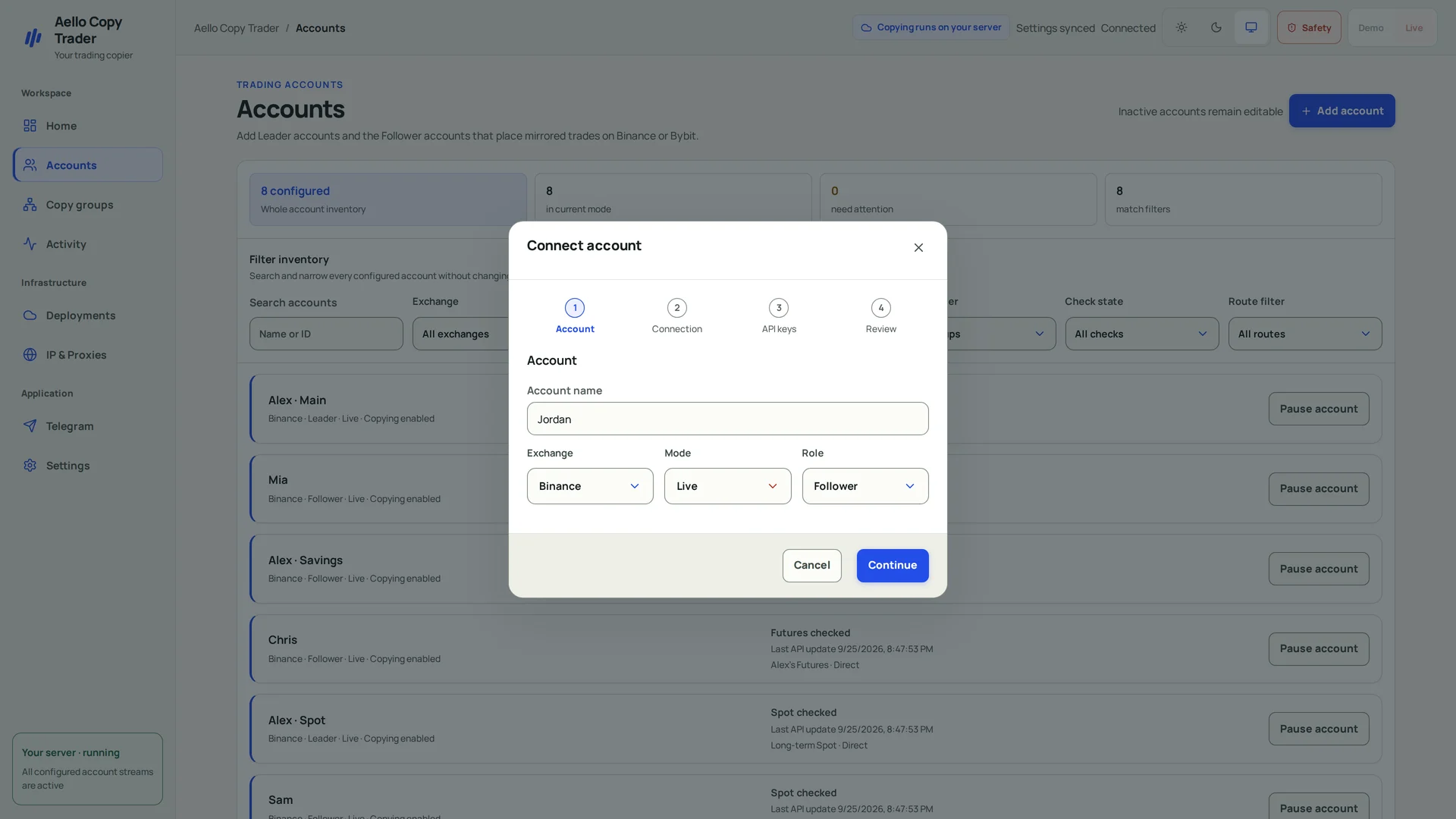This screenshot has height=819, width=1456.
Task: Click the Aello Copy Trader logo icon
Action: tap(33, 38)
